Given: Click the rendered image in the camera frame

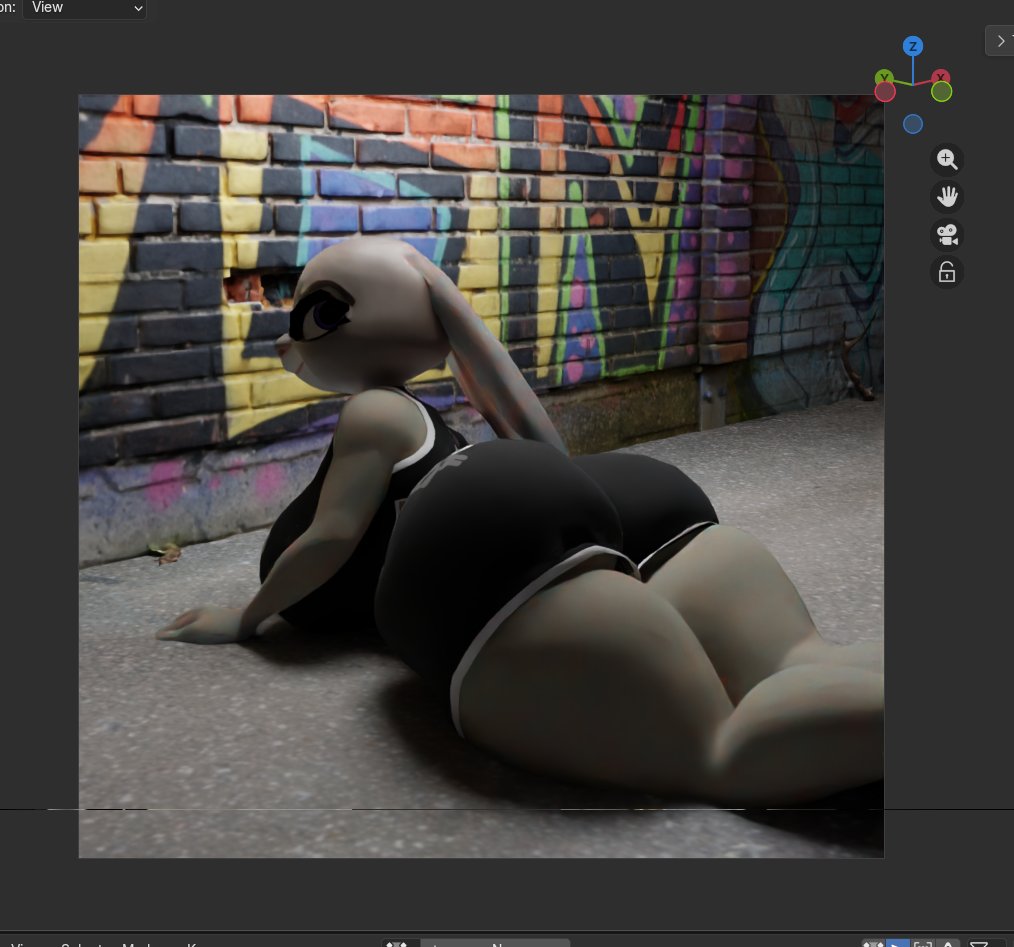Looking at the screenshot, I should tap(481, 476).
